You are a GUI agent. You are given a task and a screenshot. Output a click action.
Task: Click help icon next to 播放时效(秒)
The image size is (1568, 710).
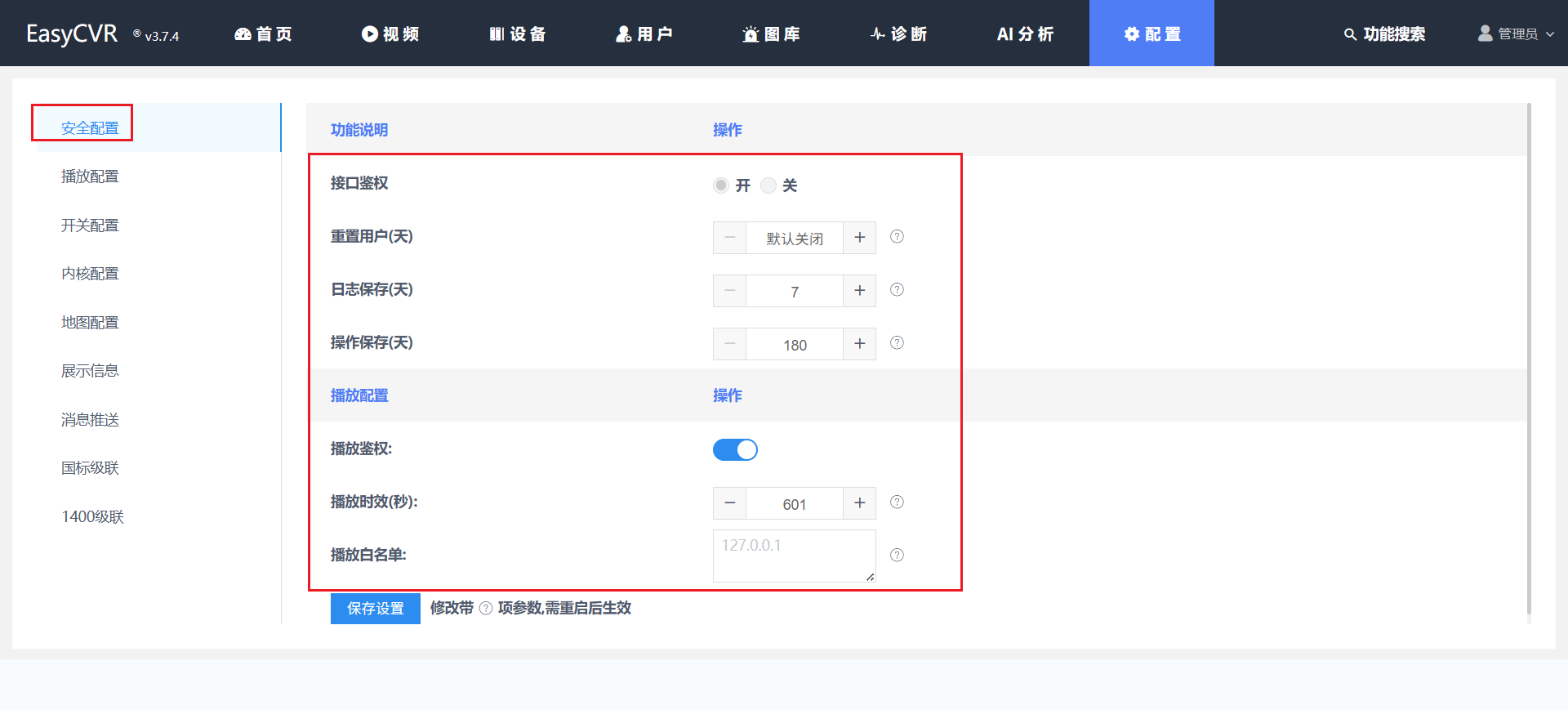(x=897, y=502)
